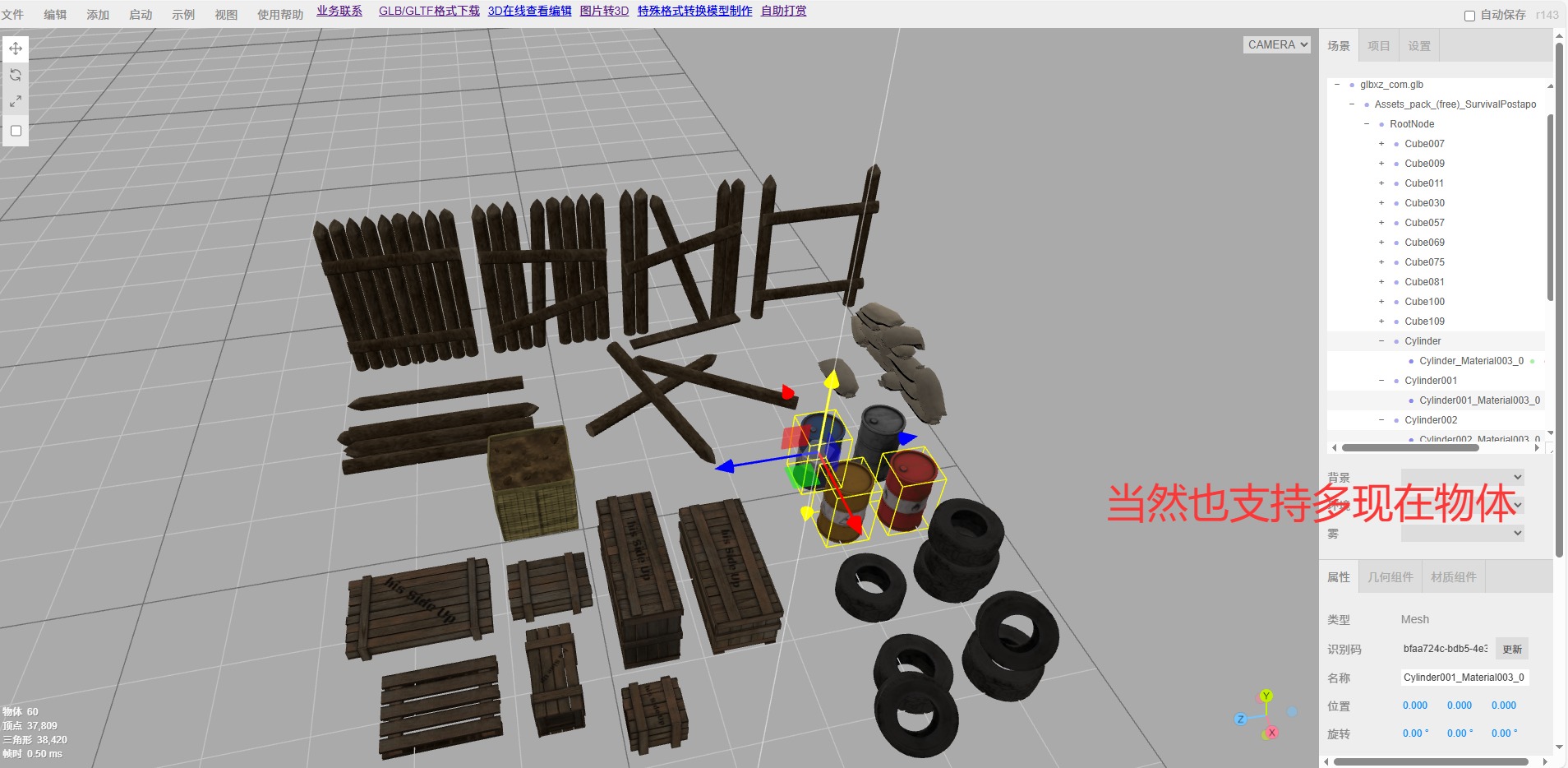Collapse the Cylinder002 node
The width and height of the screenshot is (1568, 768).
point(1381,420)
